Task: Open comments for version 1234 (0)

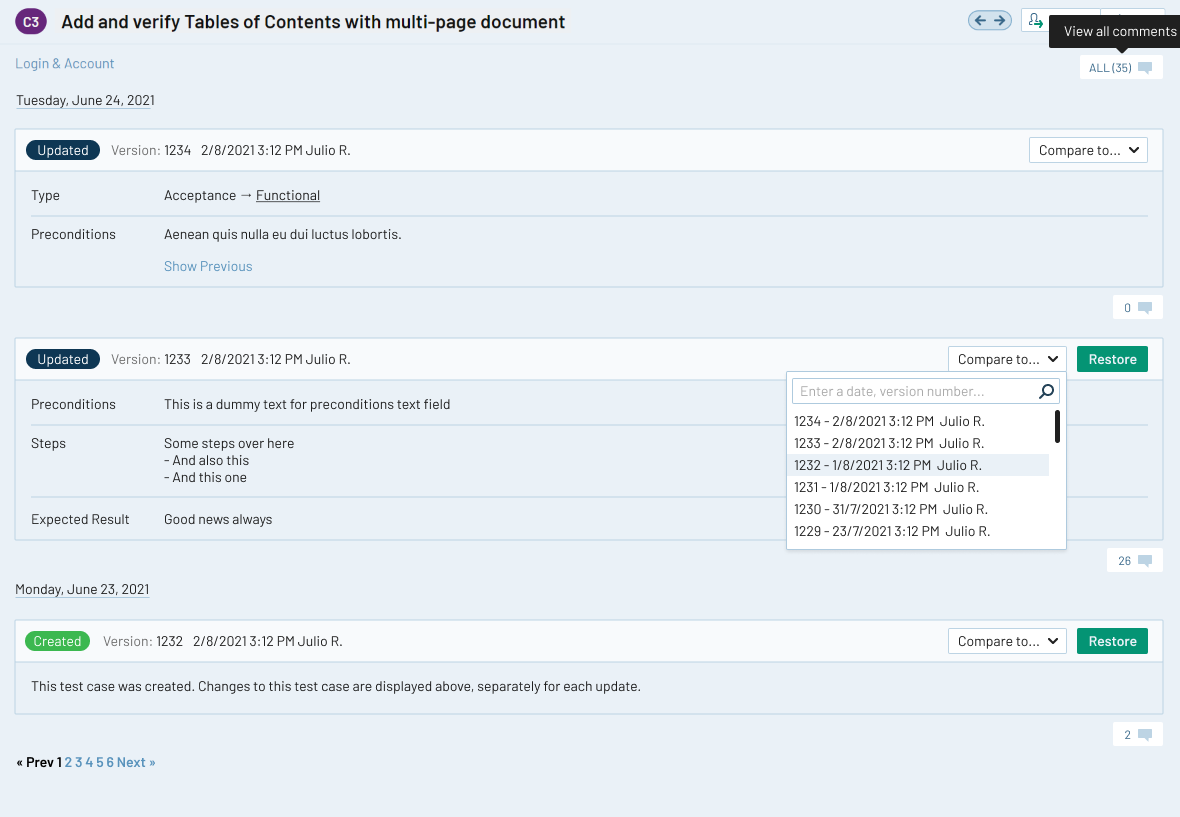Action: 1137,308
